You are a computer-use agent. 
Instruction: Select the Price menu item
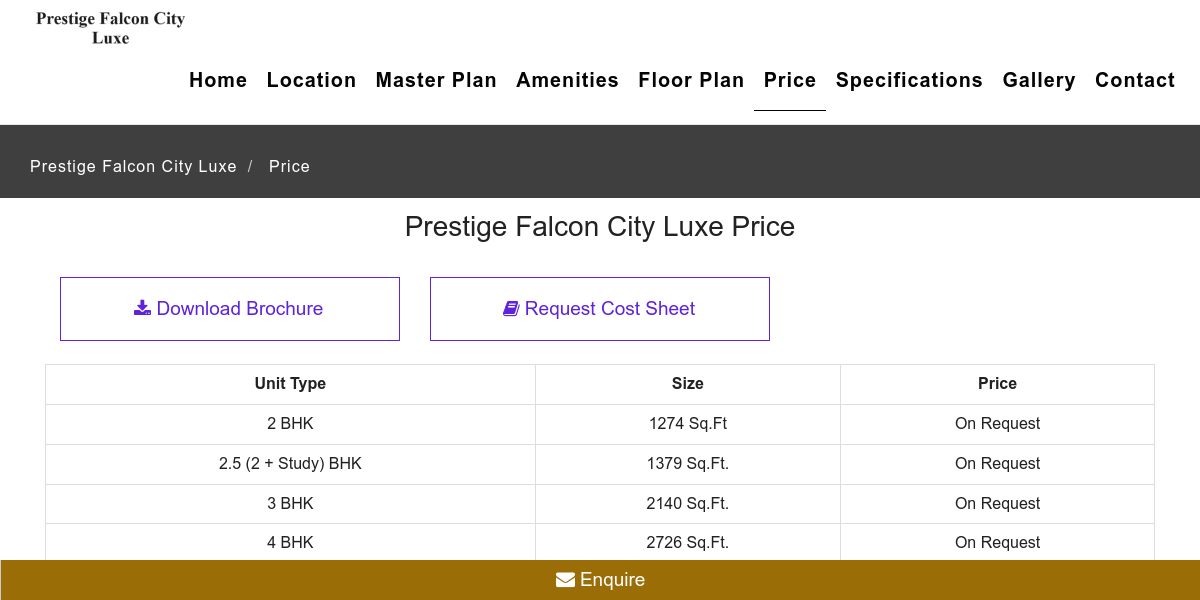click(x=790, y=80)
